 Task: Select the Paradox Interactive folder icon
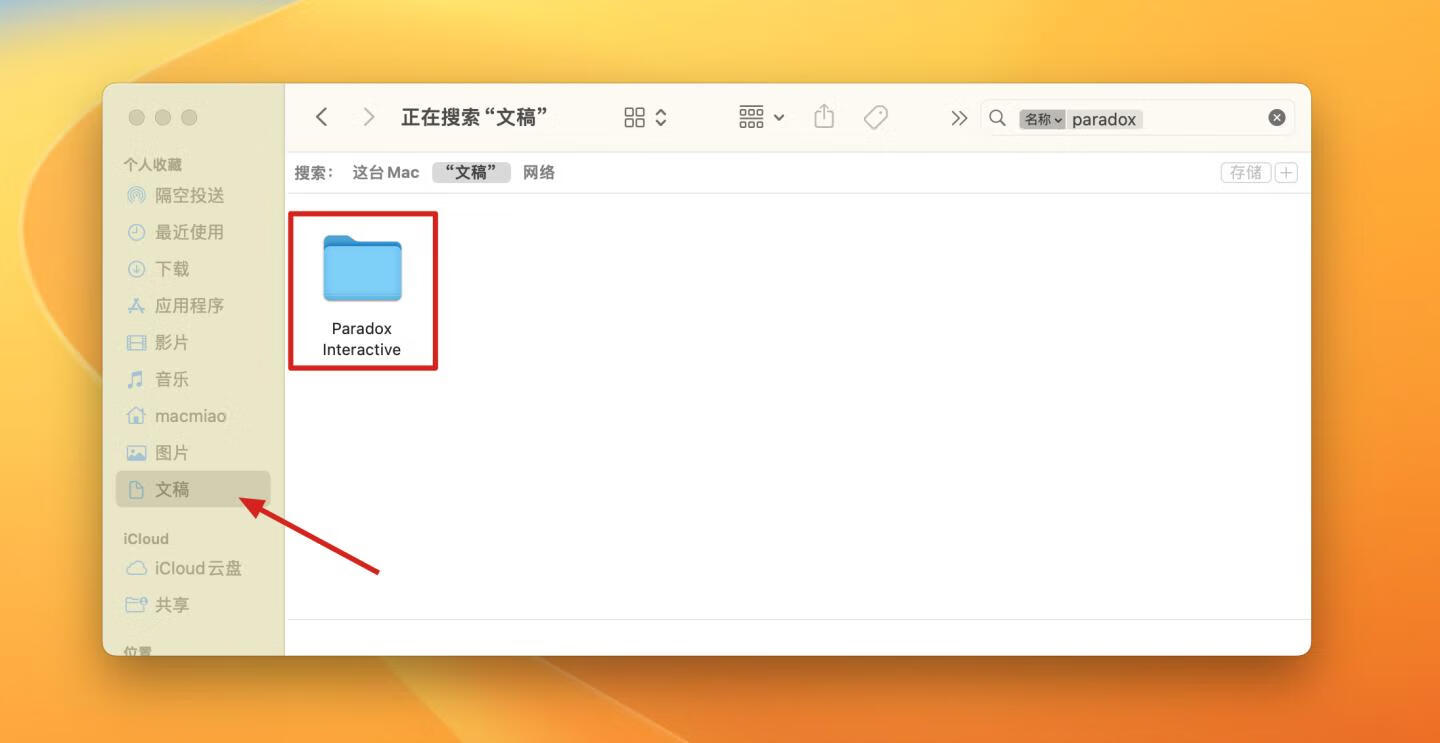click(362, 268)
